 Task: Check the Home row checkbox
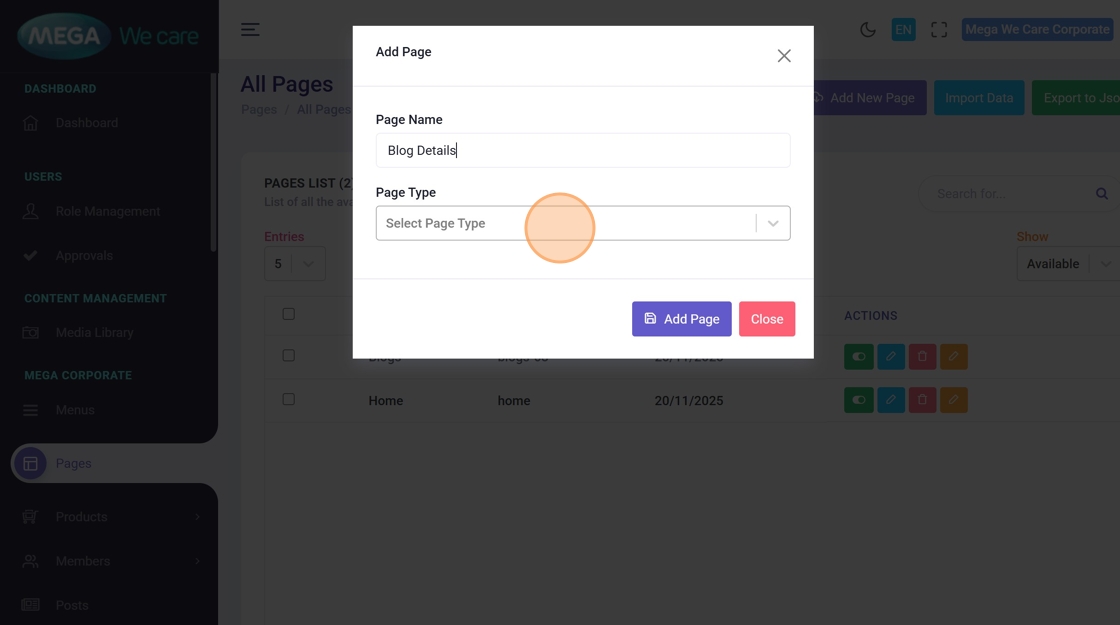coord(289,399)
